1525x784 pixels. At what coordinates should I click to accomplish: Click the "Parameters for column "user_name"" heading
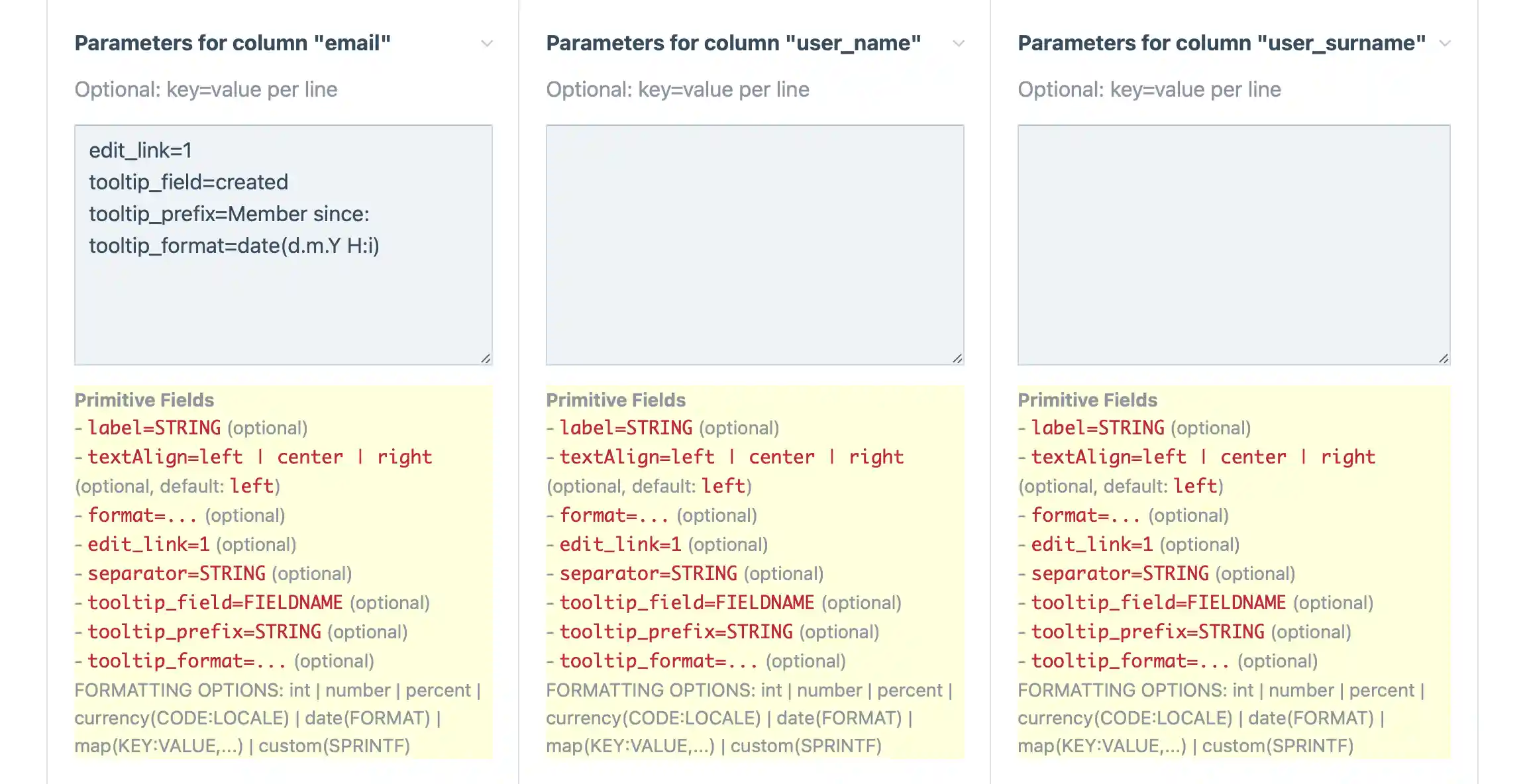point(733,42)
